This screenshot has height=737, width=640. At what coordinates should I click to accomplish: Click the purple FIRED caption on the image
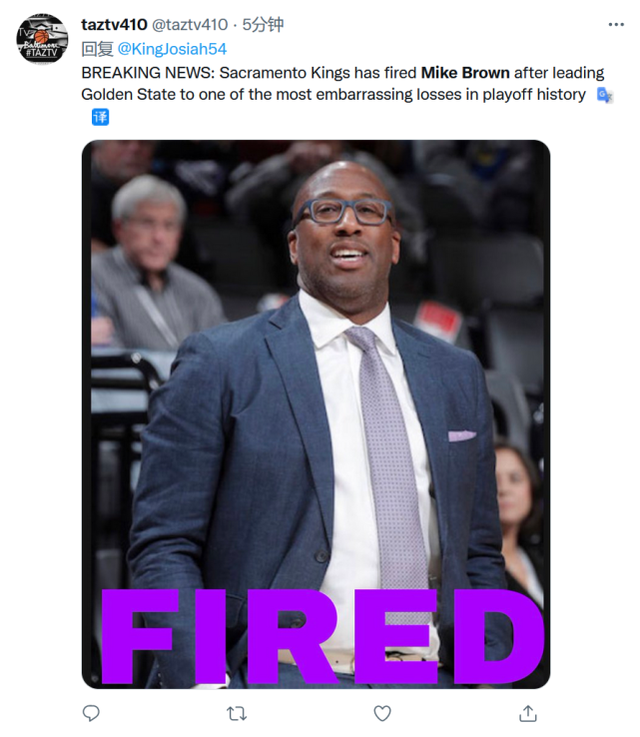[323, 636]
